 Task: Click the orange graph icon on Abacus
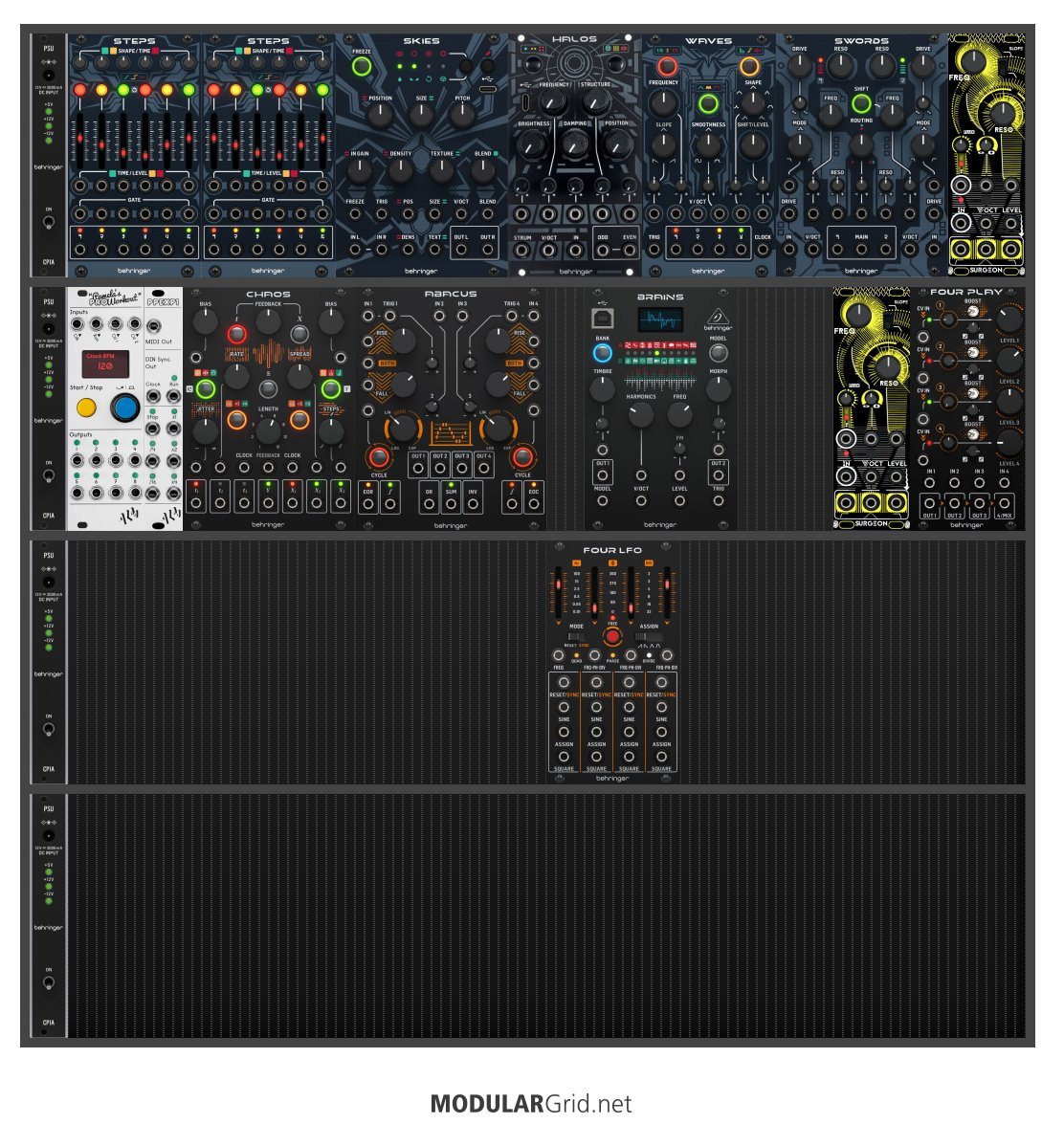click(x=451, y=432)
